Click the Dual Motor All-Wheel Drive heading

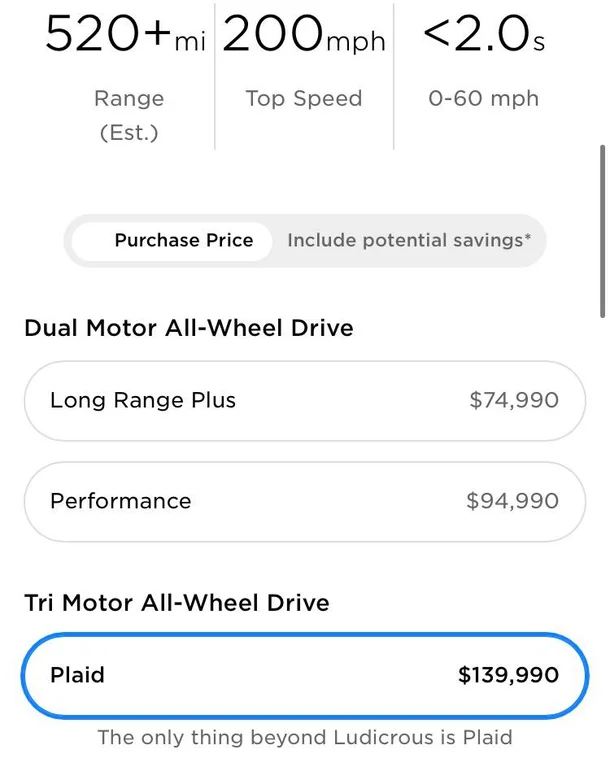tap(189, 328)
